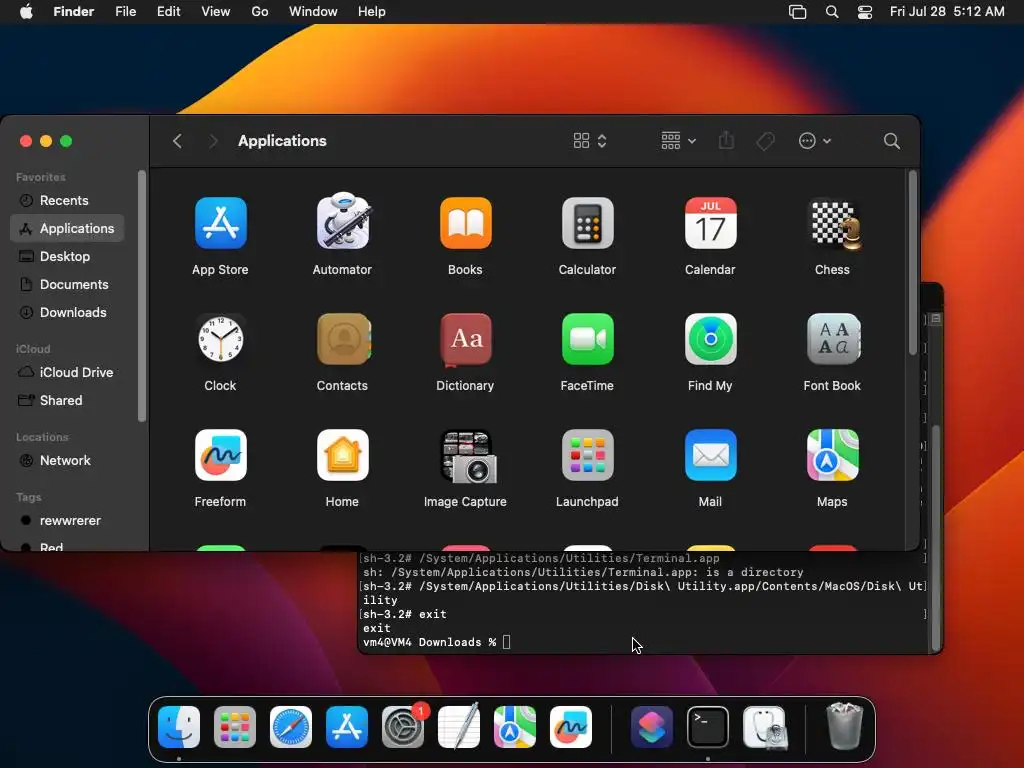Open the Help menu
The image size is (1024, 768).
pyautogui.click(x=372, y=12)
